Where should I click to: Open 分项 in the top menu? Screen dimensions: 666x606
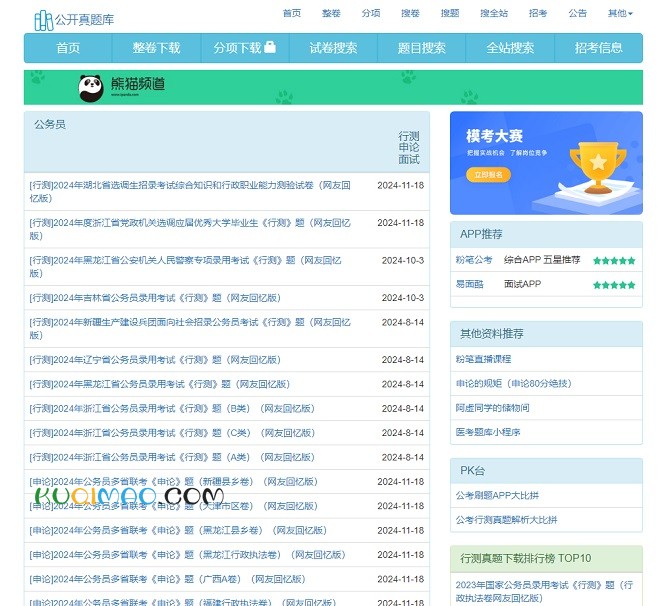371,13
